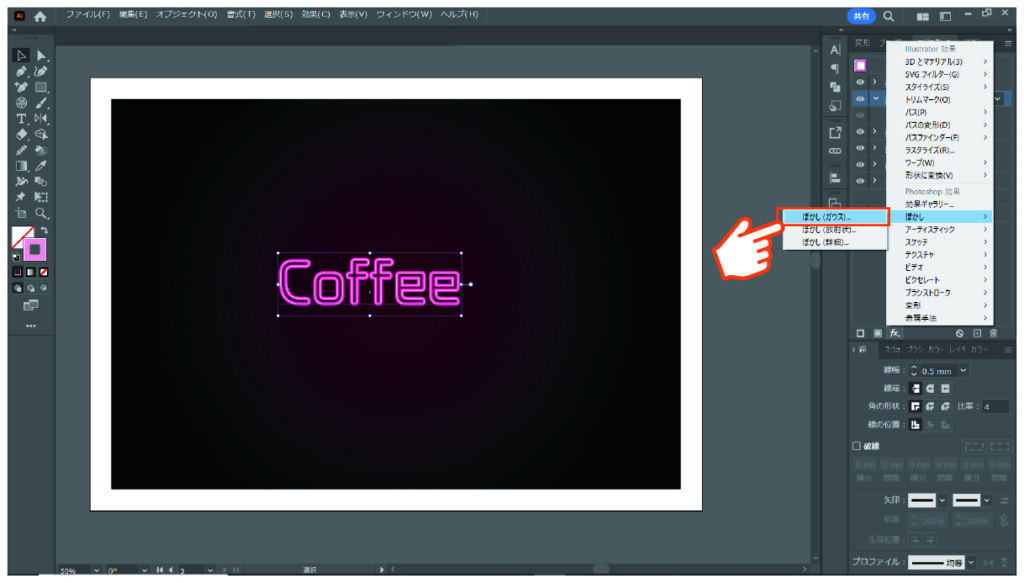Select the Eraser tool
Image resolution: width=1024 pixels, height=583 pixels.
(21, 134)
